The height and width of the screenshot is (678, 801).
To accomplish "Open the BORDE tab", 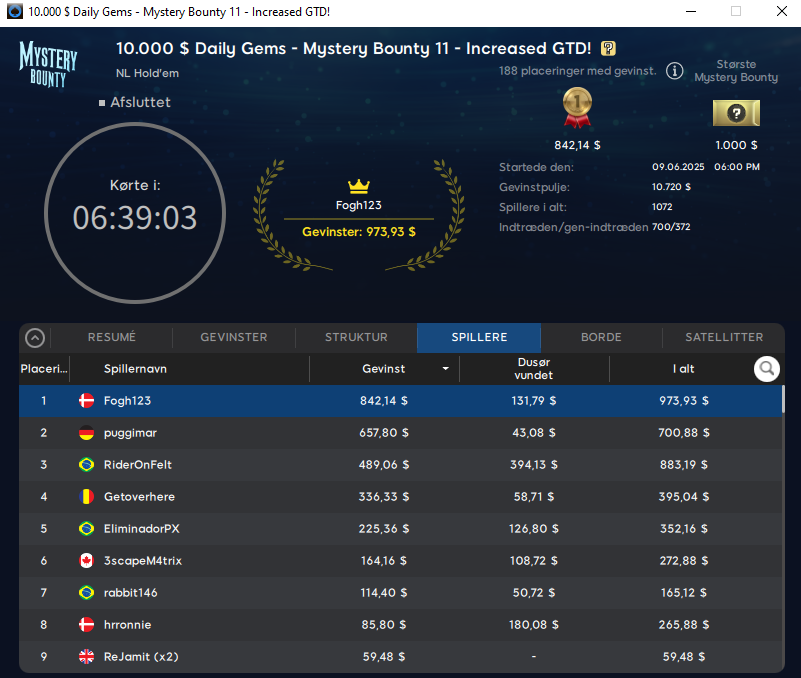I will 601,337.
